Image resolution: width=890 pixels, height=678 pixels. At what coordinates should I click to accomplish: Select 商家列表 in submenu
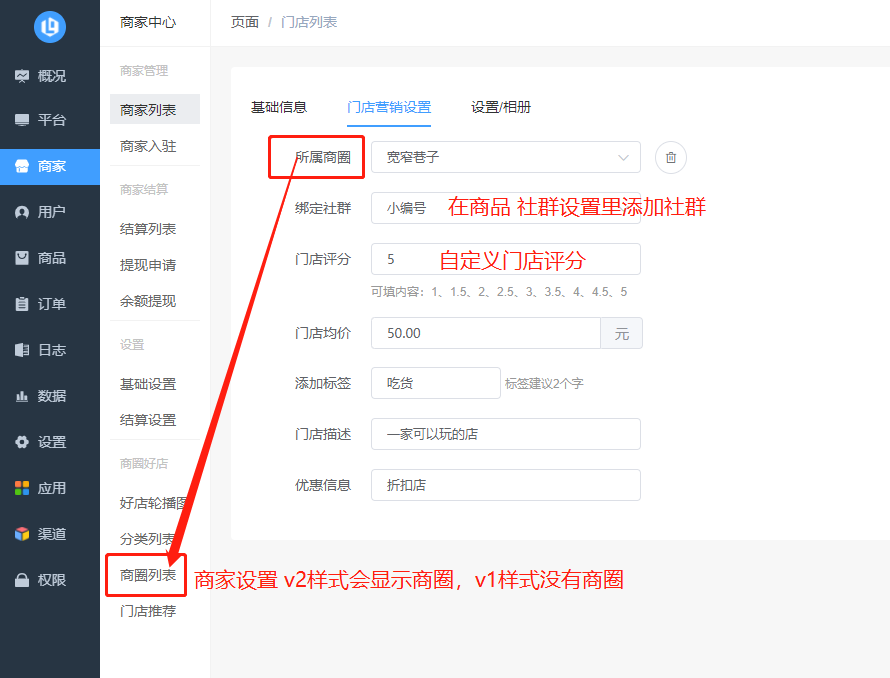155,109
